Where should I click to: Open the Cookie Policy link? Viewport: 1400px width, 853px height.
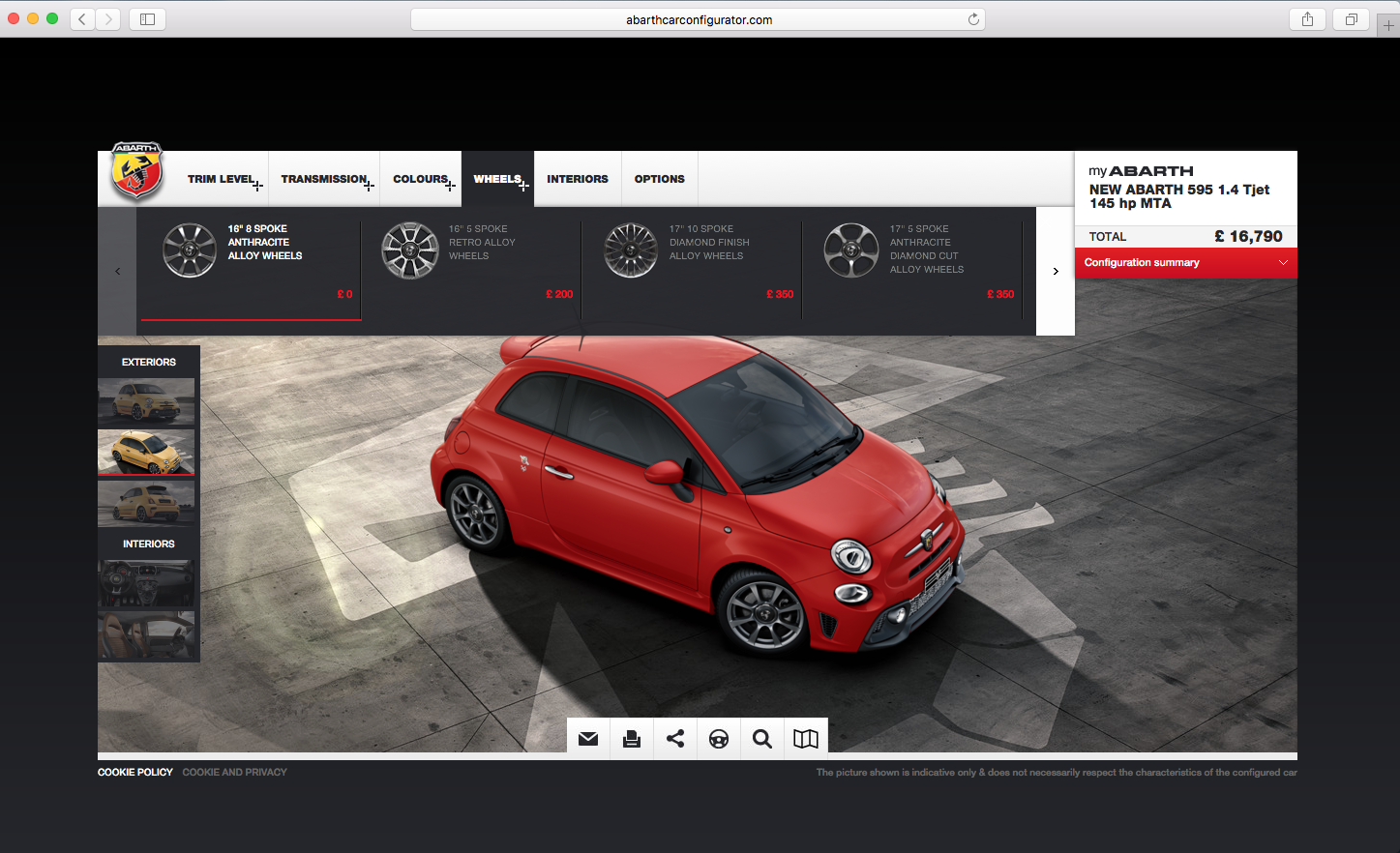tap(135, 772)
